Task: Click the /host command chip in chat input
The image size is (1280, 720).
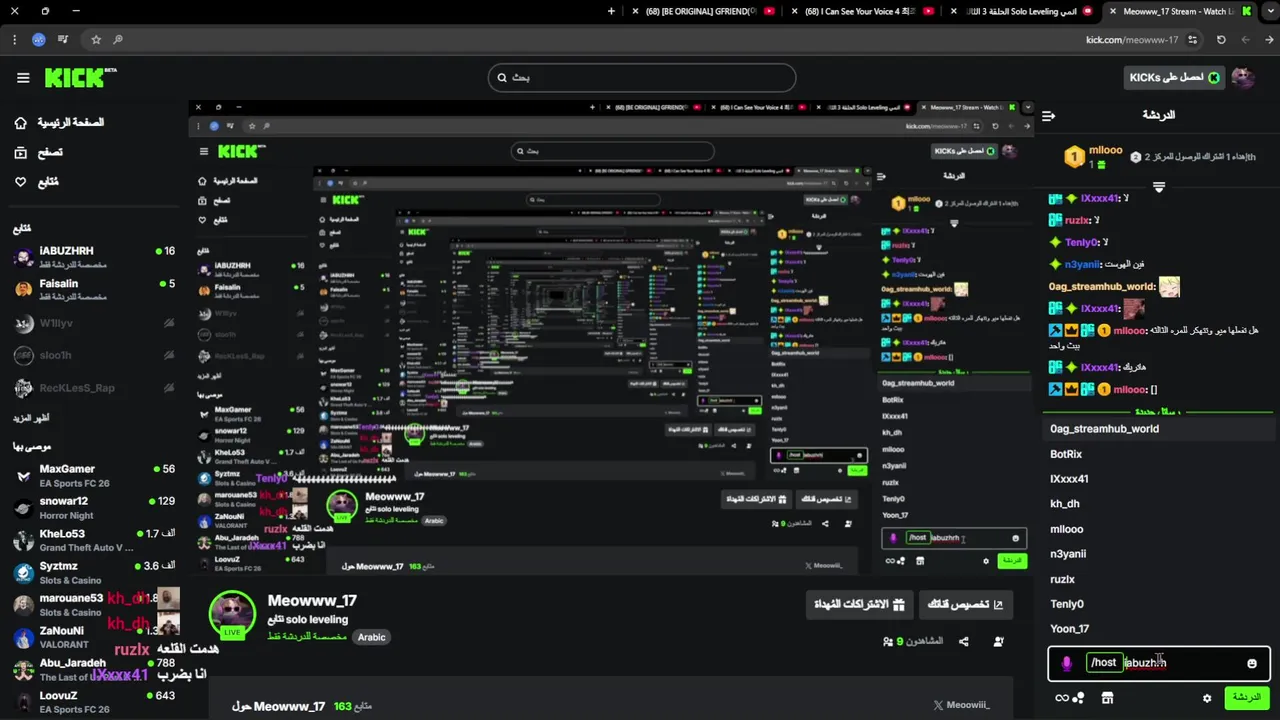Action: 1104,663
